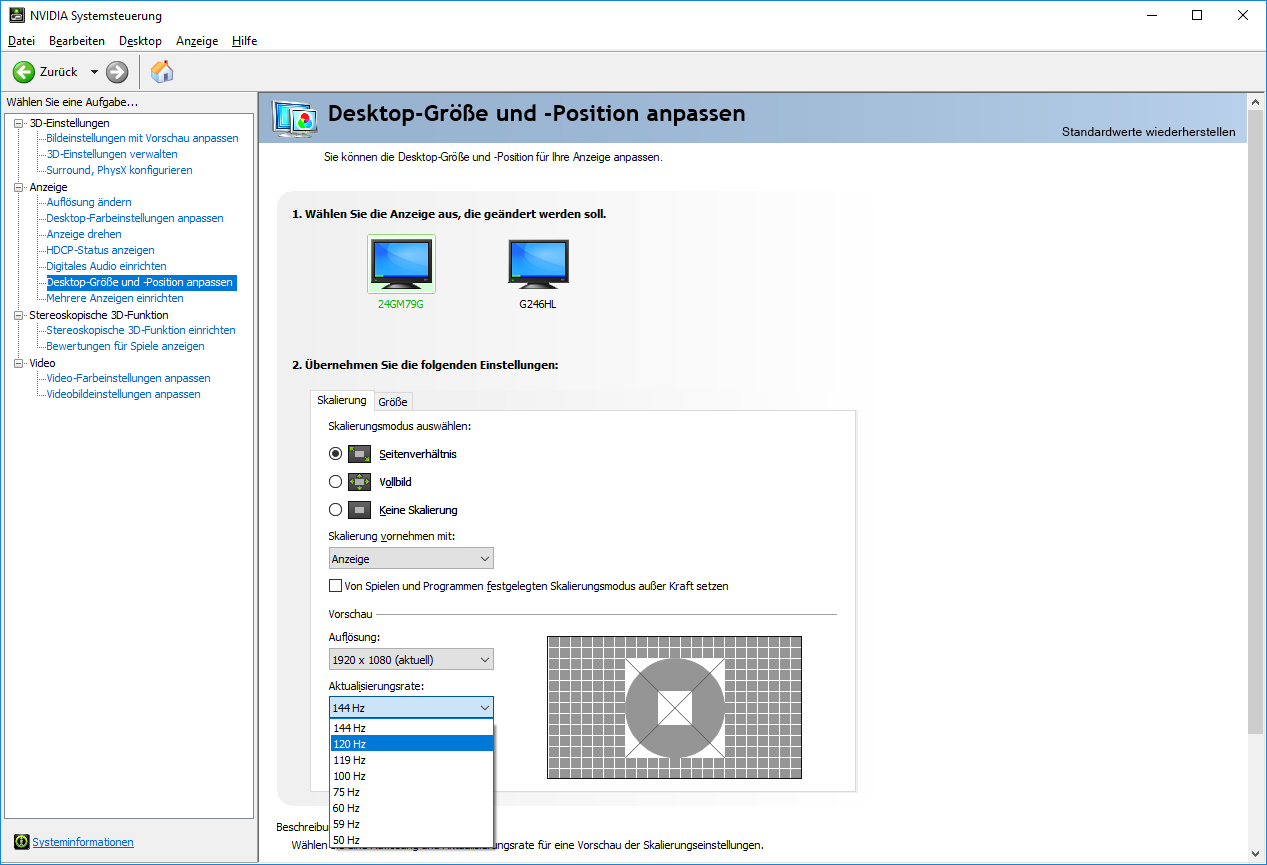Open Mehrere Anzeigen einrichten

tap(115, 298)
